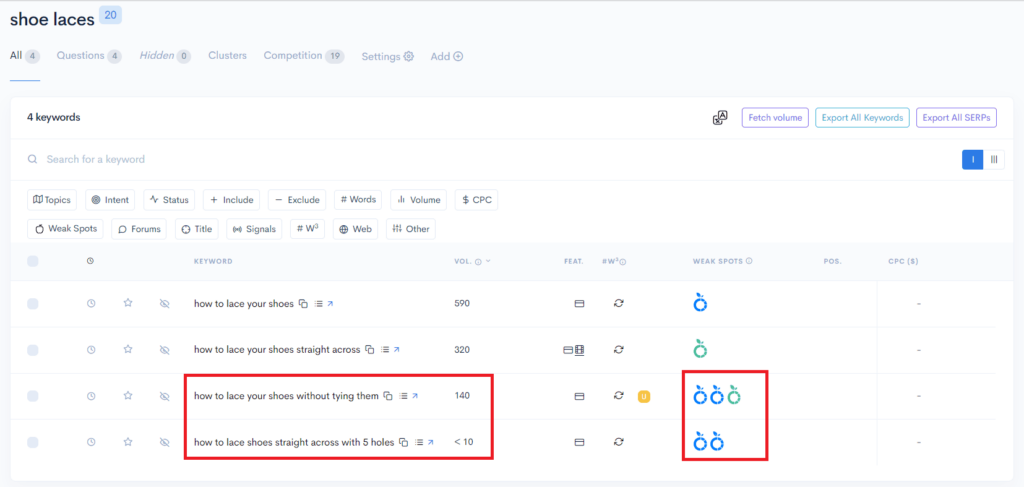Screen dimensions: 1024x487
Task: Open 'how to lace your shoes' in new tab
Action: pyautogui.click(x=330, y=304)
